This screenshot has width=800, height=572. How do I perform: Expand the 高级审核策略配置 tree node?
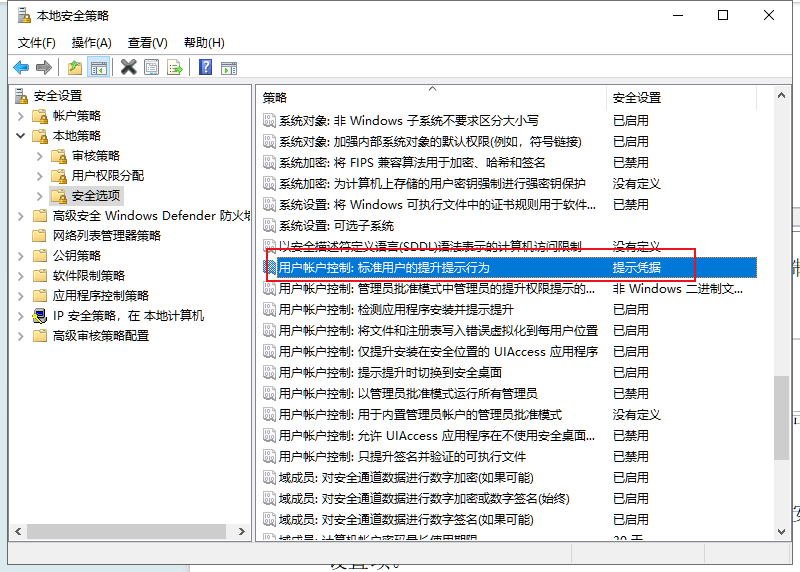click(21, 336)
